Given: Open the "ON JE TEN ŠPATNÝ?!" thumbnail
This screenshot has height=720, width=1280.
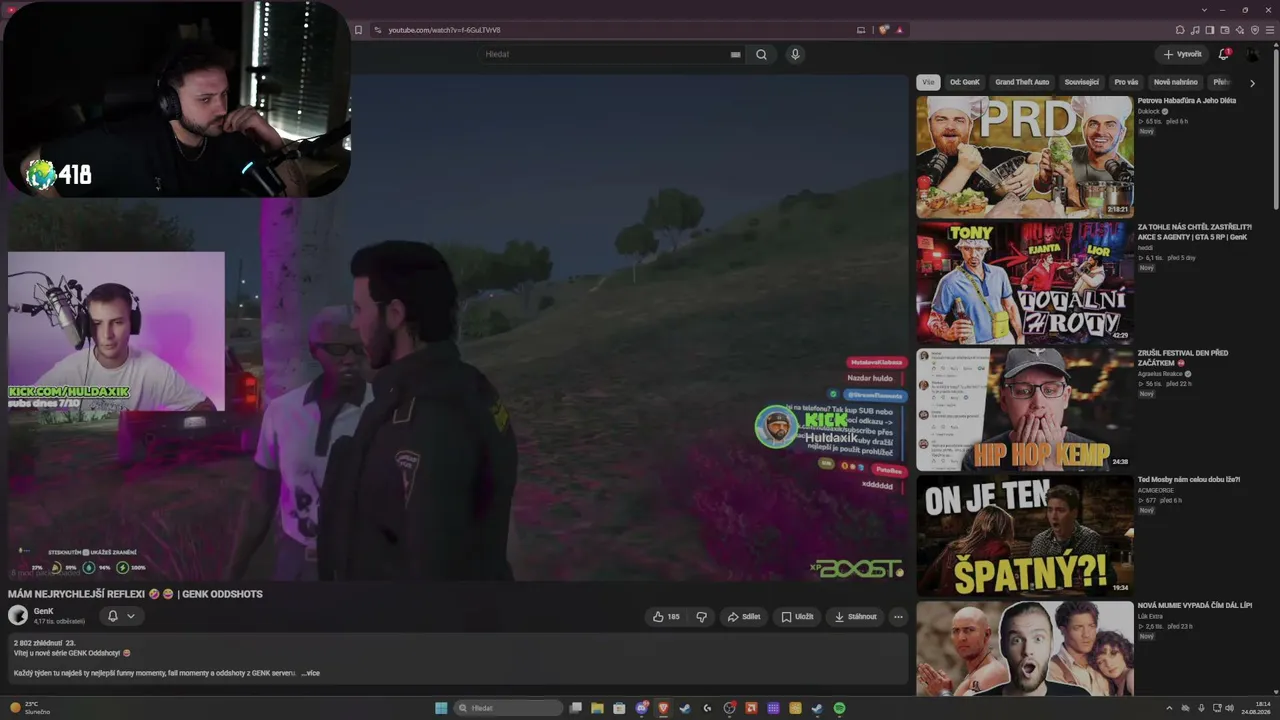Looking at the screenshot, I should 1025,535.
